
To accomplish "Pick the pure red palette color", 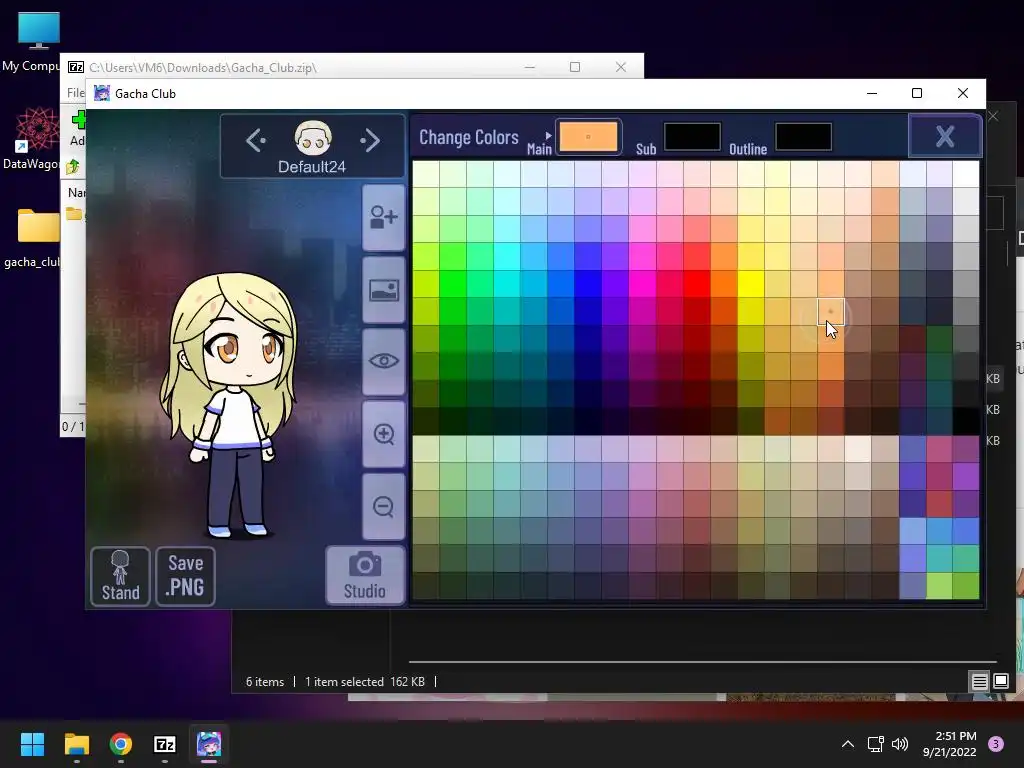I will [697, 284].
